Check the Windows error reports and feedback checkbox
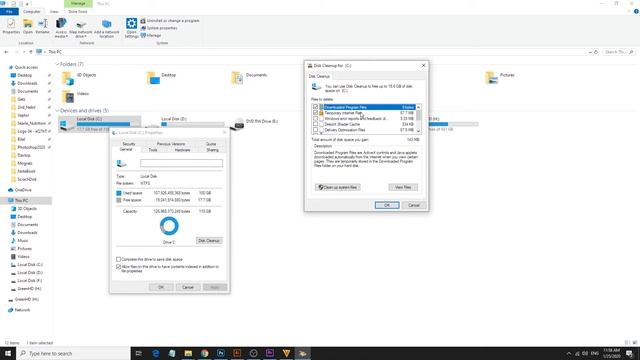Image resolution: width=640 pixels, height=360 pixels. [316, 118]
